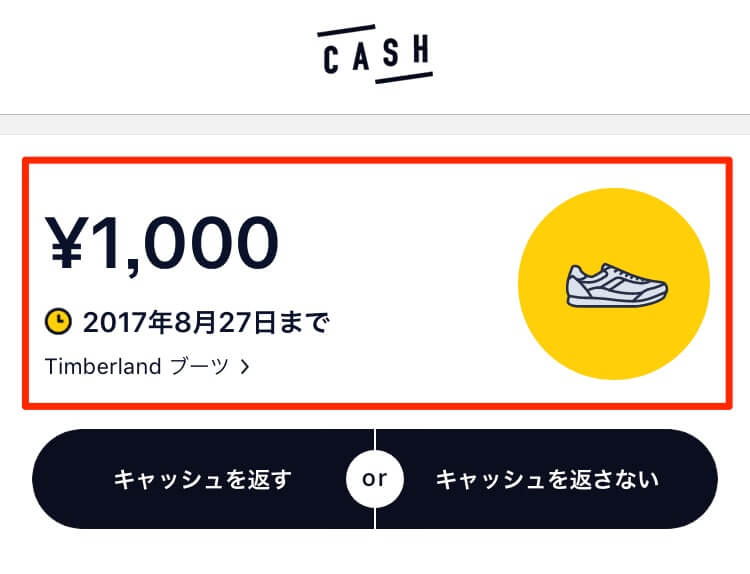Select キャッシュを返さない button
Image resolution: width=750 pixels, height=574 pixels.
(547, 479)
